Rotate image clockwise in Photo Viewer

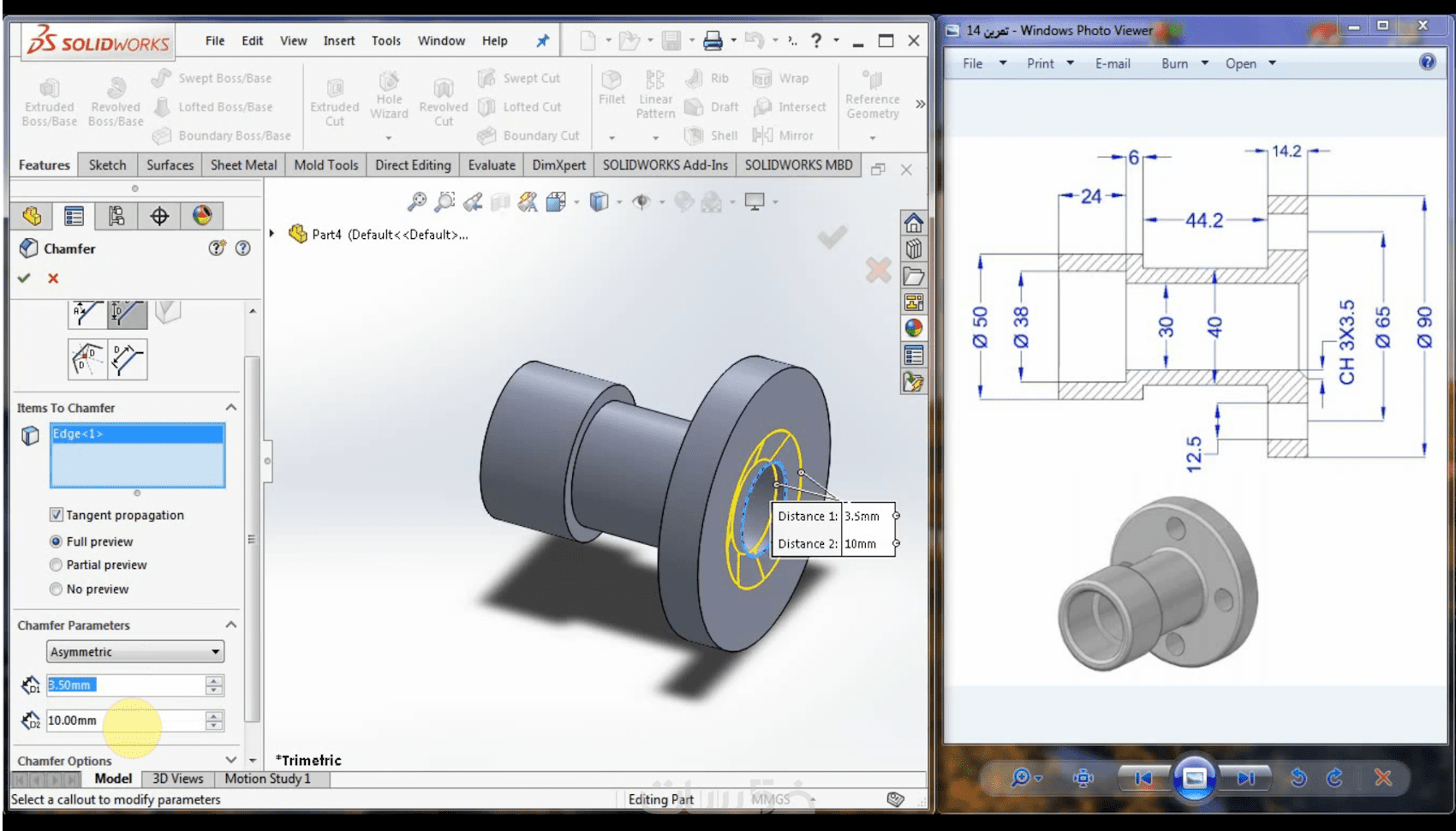click(1334, 778)
